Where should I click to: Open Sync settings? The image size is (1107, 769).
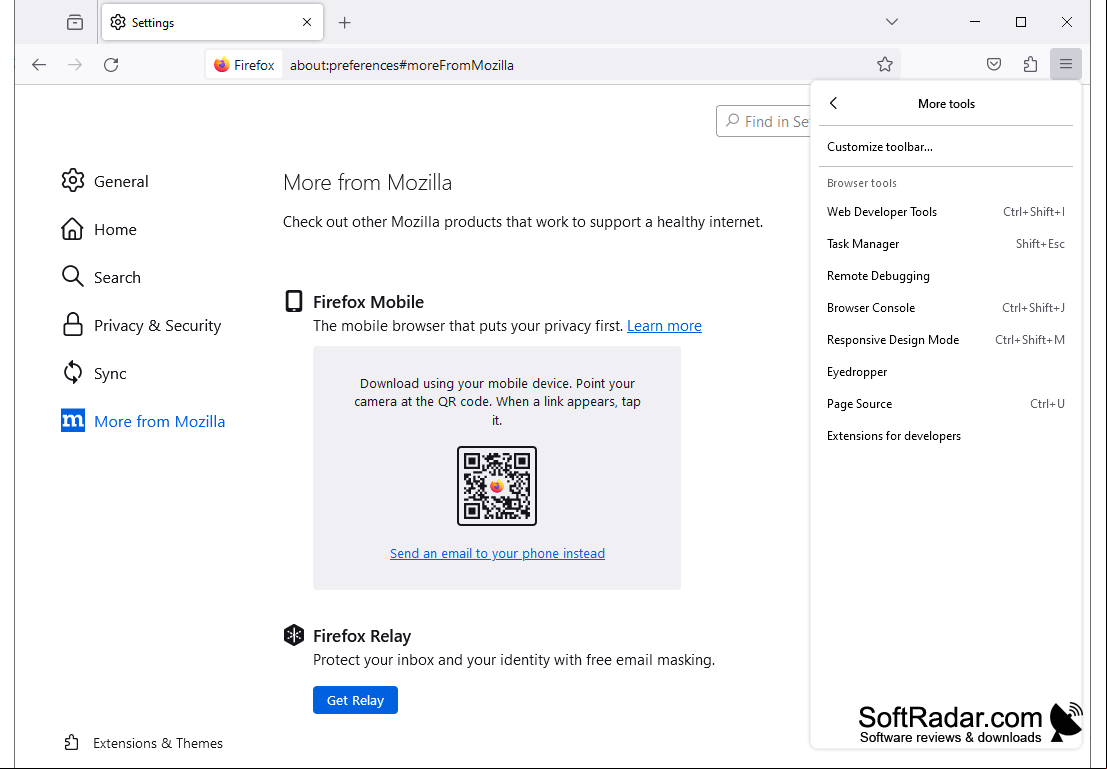(x=110, y=374)
